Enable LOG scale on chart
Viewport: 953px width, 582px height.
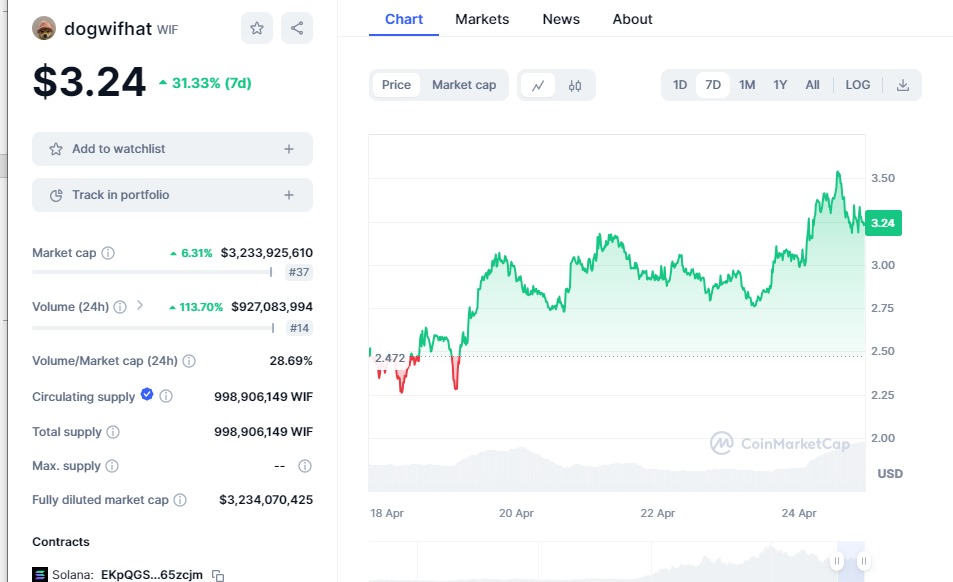point(857,85)
